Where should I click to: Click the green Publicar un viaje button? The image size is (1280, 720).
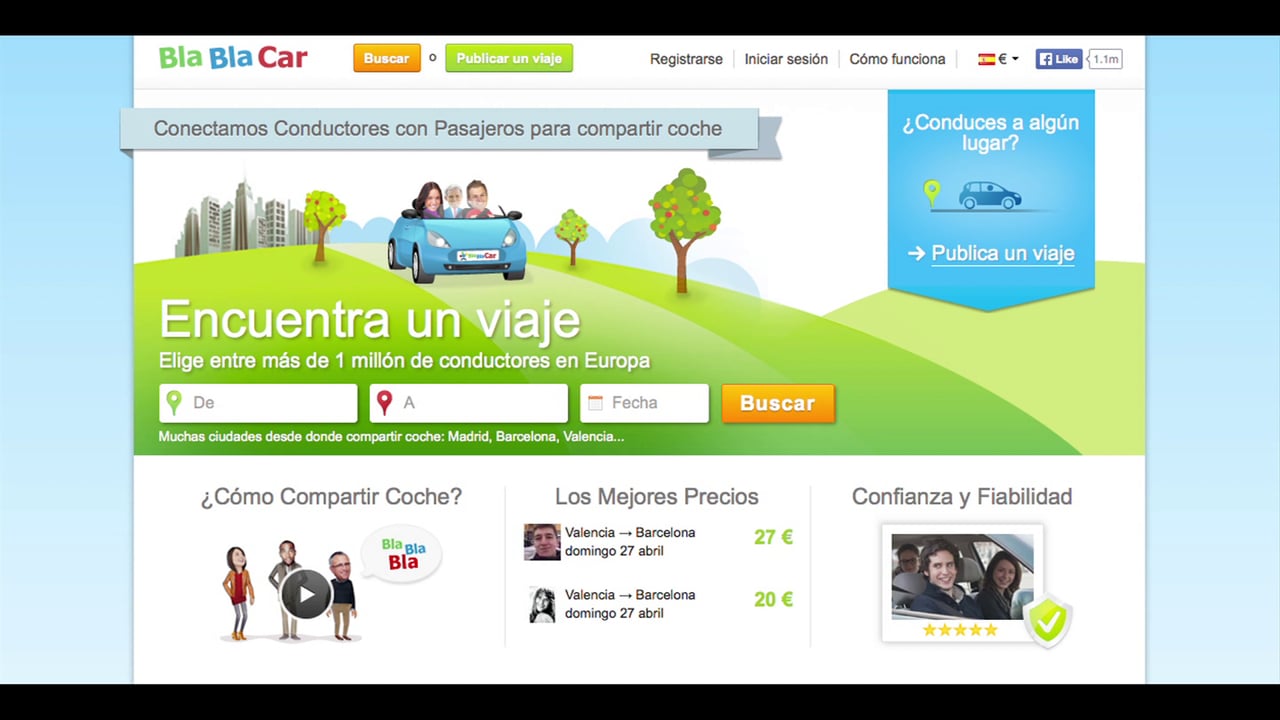pos(509,58)
